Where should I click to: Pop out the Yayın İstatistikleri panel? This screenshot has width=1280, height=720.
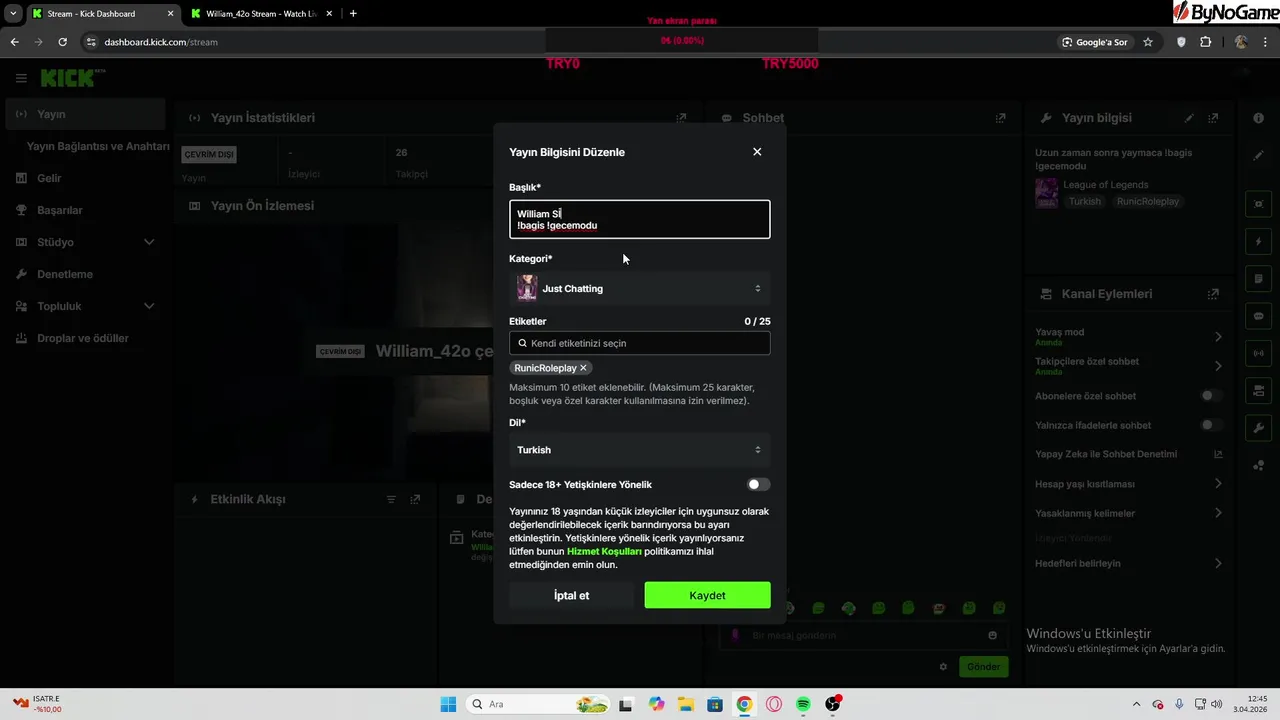point(681,118)
